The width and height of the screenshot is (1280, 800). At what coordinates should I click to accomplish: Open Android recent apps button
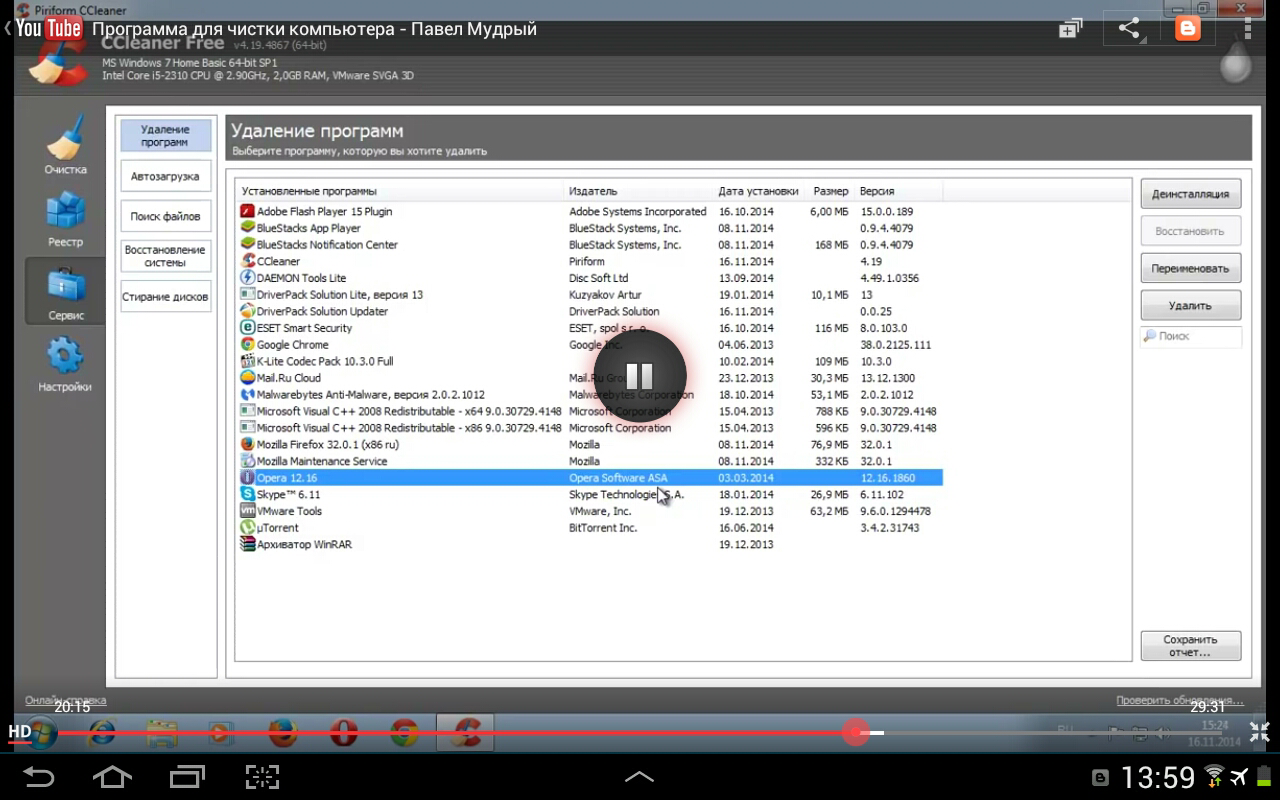point(187,777)
